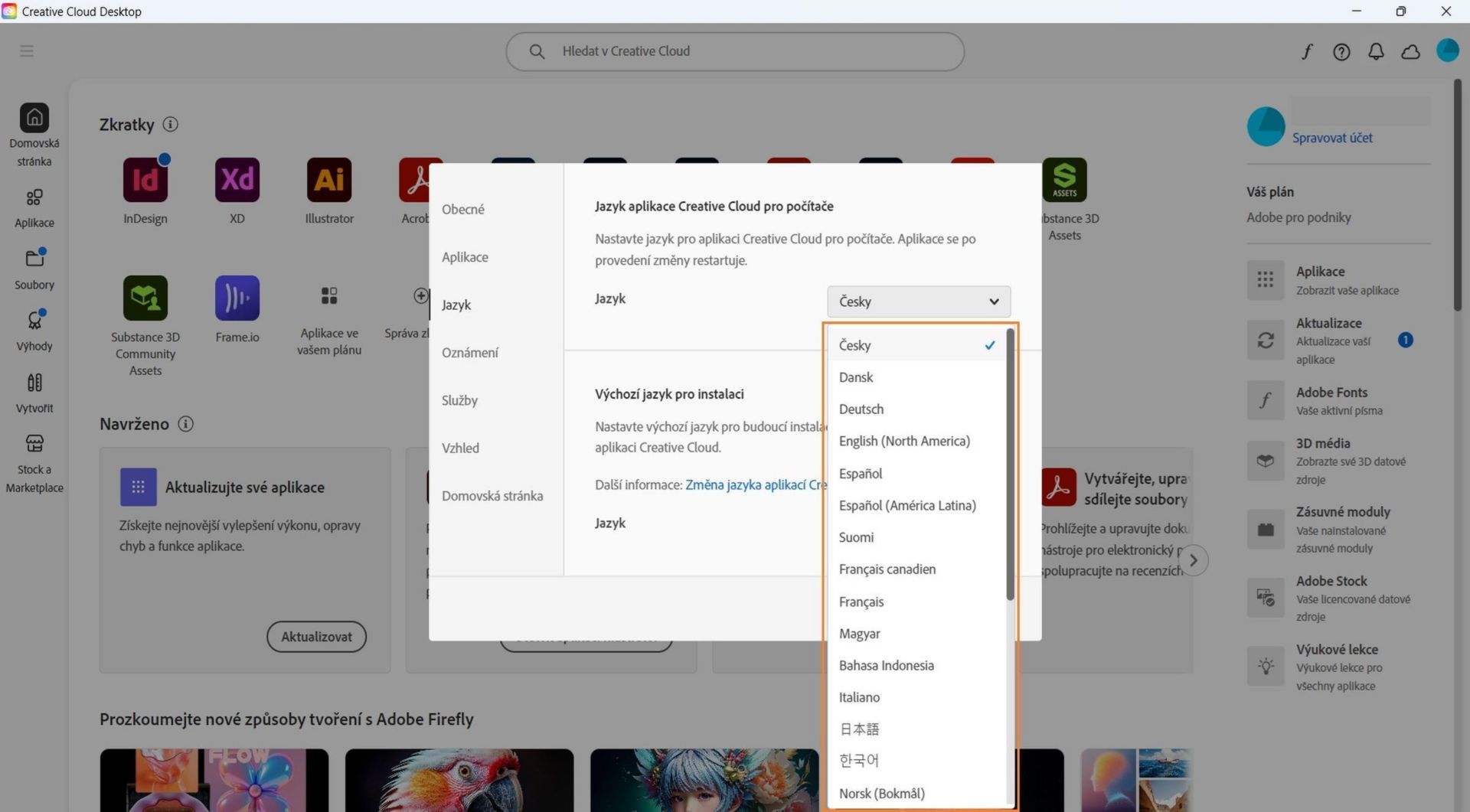Open Oznámení settings tab

click(x=470, y=353)
